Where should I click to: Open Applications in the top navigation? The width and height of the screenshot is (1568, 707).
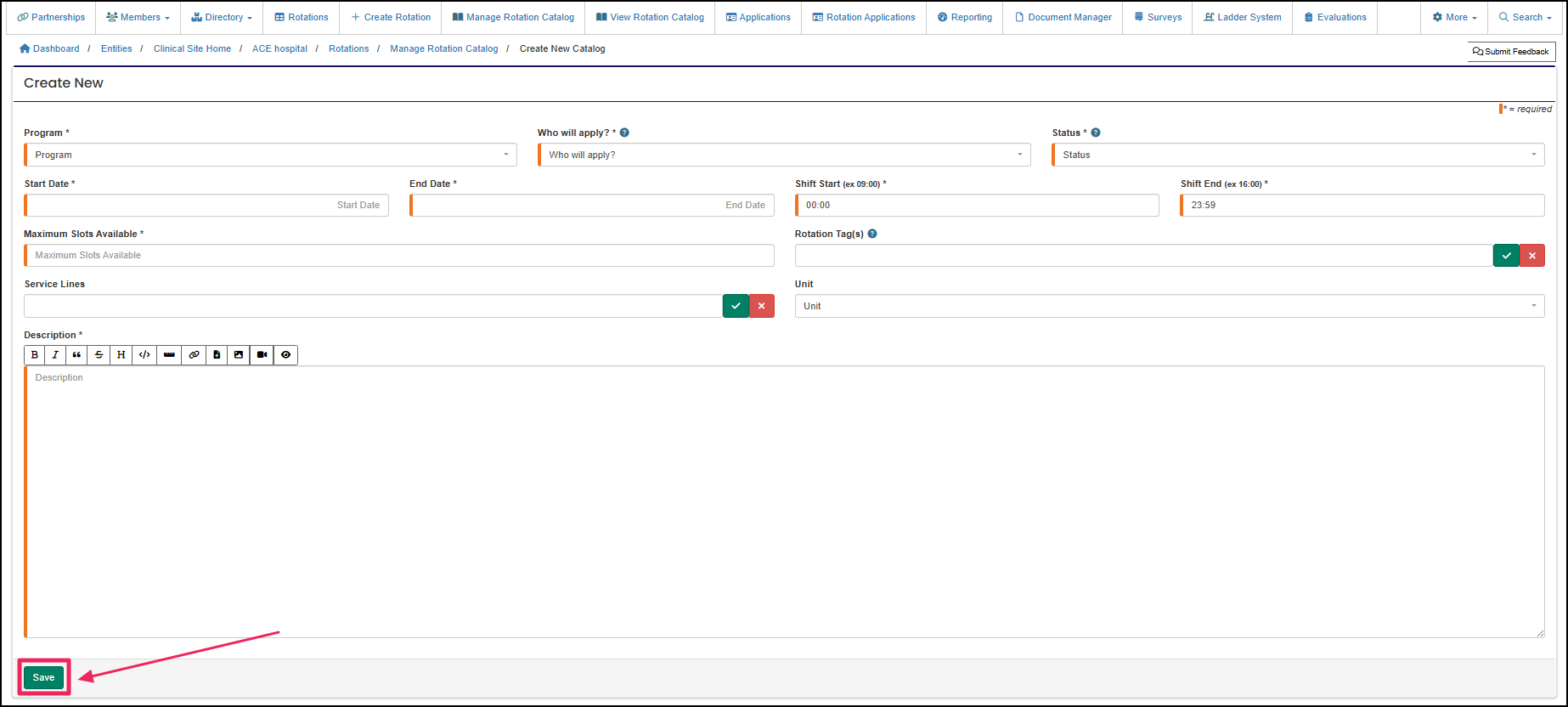[759, 17]
